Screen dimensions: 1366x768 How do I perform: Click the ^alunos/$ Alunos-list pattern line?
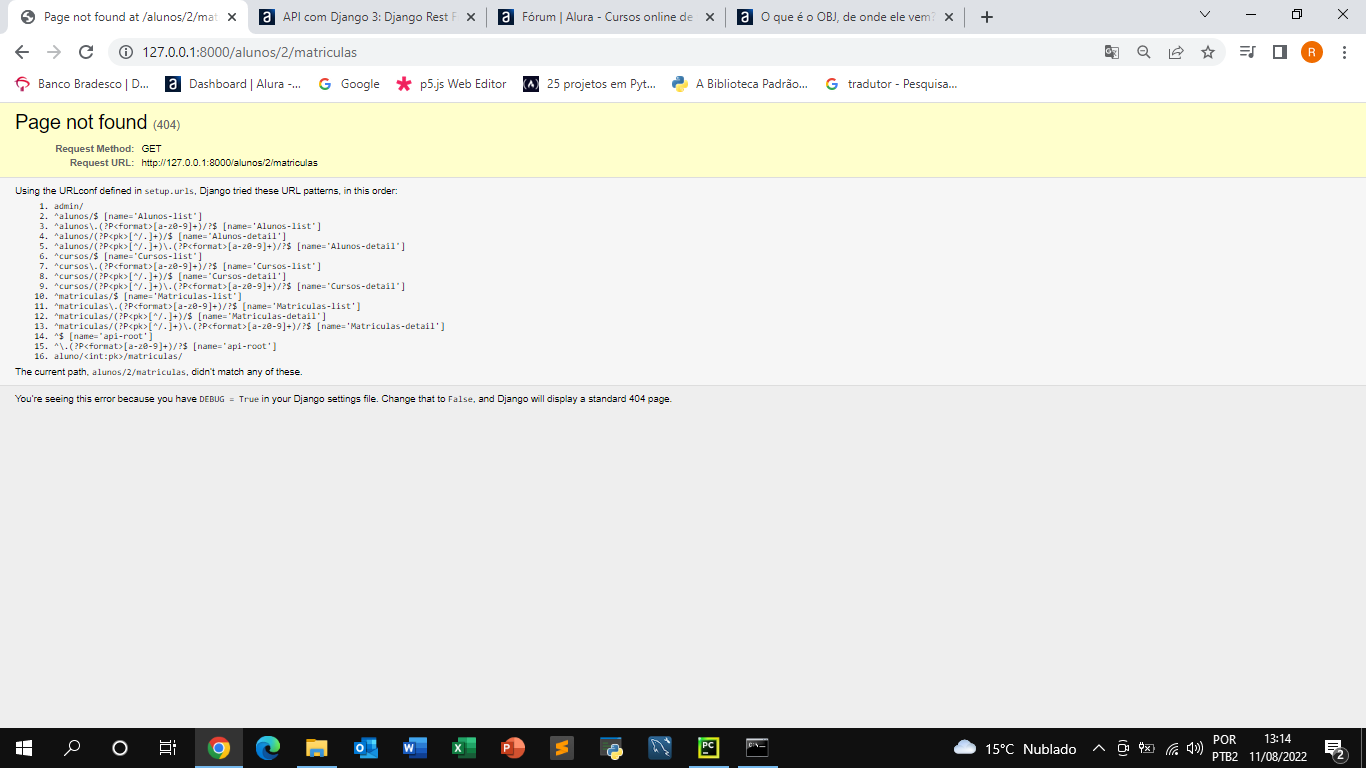(x=128, y=216)
